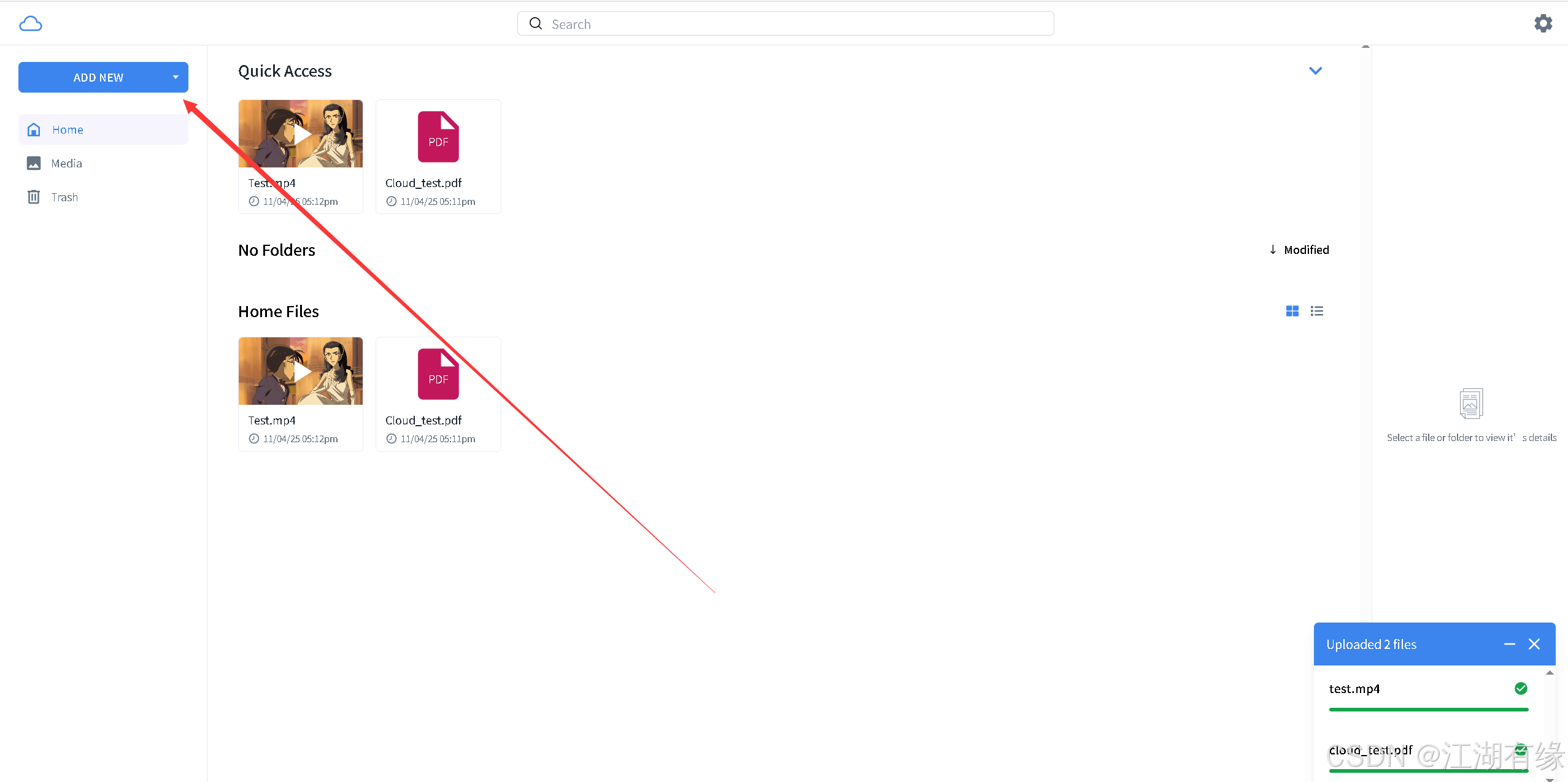
Task: Play Test.mp4 thumbnail in Home Files
Action: tap(301, 371)
